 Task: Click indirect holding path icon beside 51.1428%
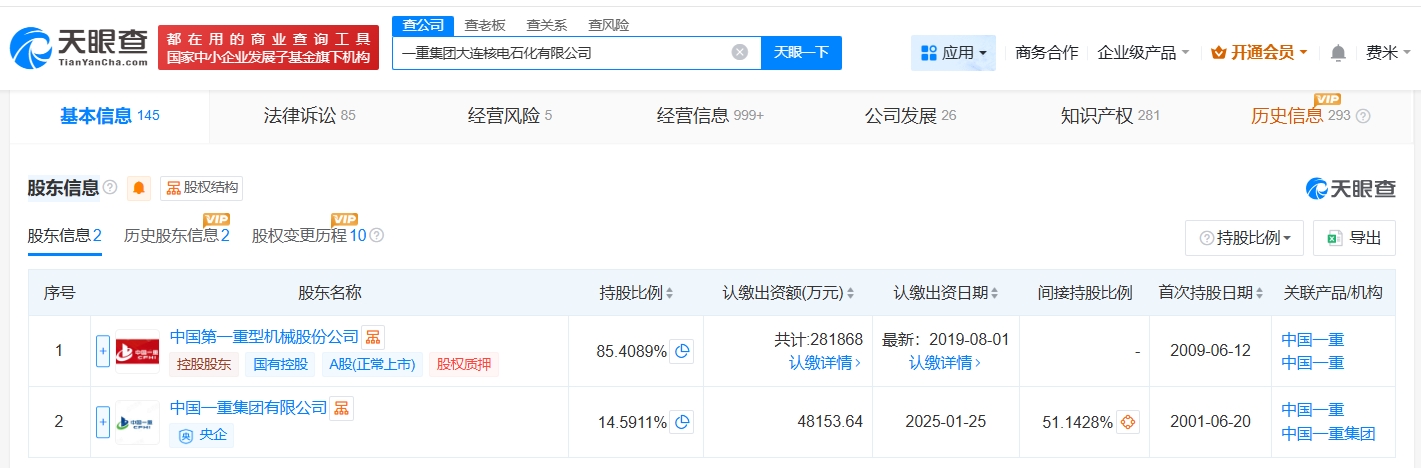pyautogui.click(x=1128, y=422)
